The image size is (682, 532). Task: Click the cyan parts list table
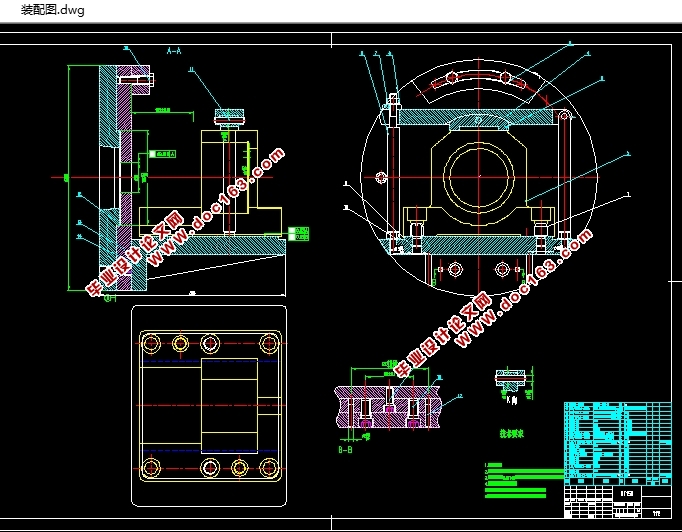coord(618,443)
